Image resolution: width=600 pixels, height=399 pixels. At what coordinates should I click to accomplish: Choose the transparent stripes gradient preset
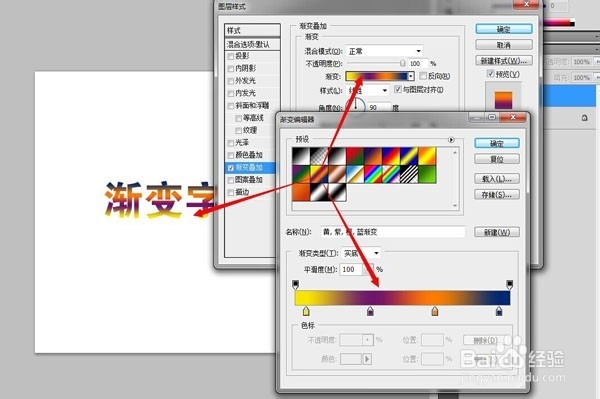409,174
